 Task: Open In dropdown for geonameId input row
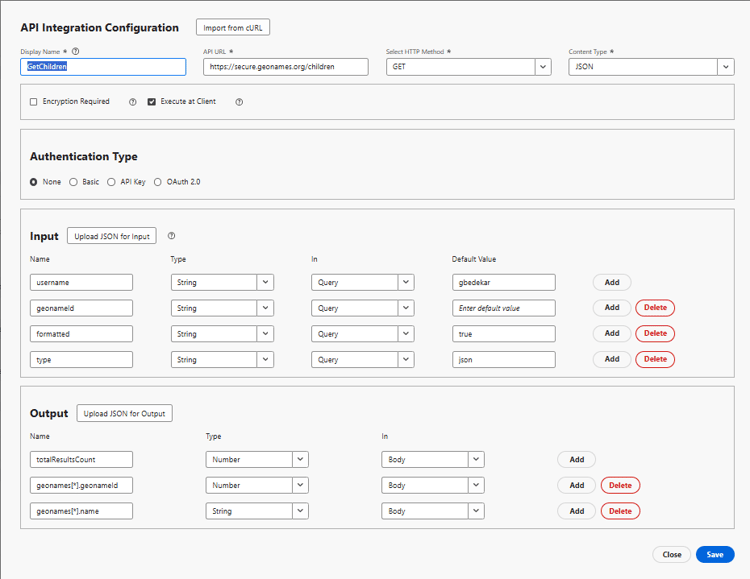pyautogui.click(x=362, y=308)
